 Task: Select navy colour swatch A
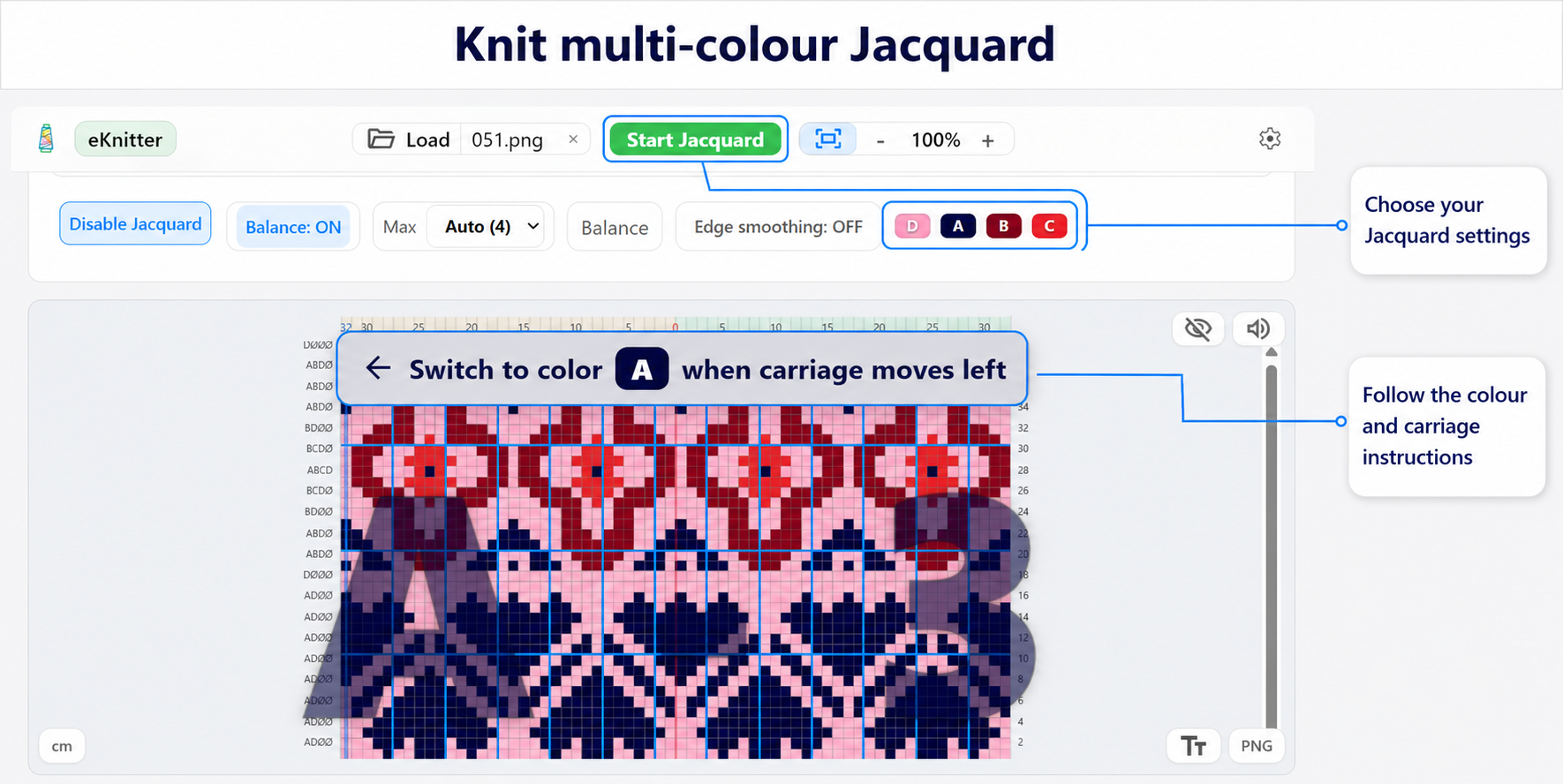click(958, 226)
